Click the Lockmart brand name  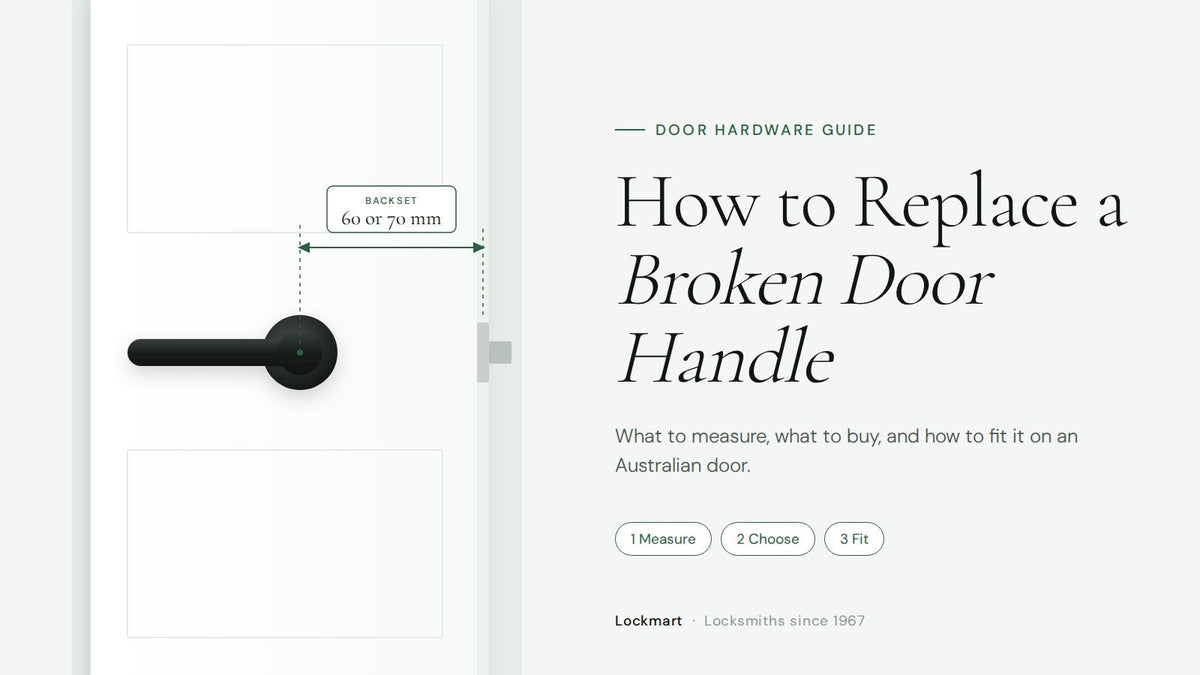point(648,621)
